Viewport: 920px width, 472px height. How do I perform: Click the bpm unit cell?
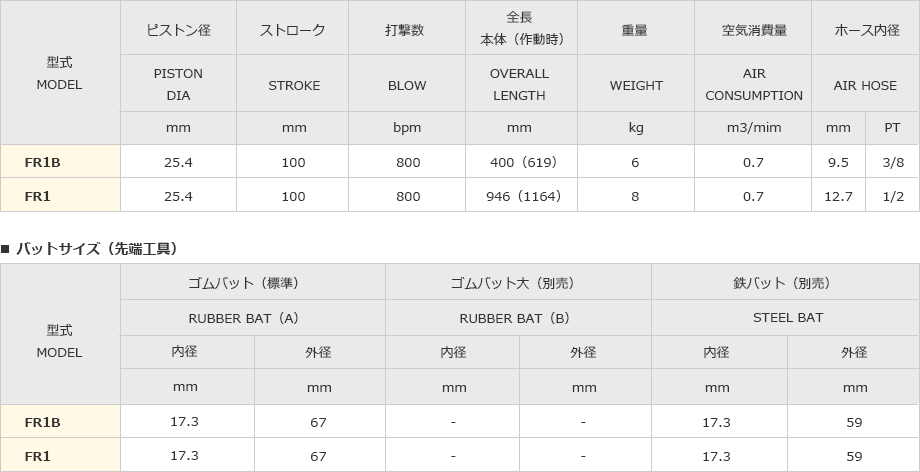pyautogui.click(x=407, y=128)
